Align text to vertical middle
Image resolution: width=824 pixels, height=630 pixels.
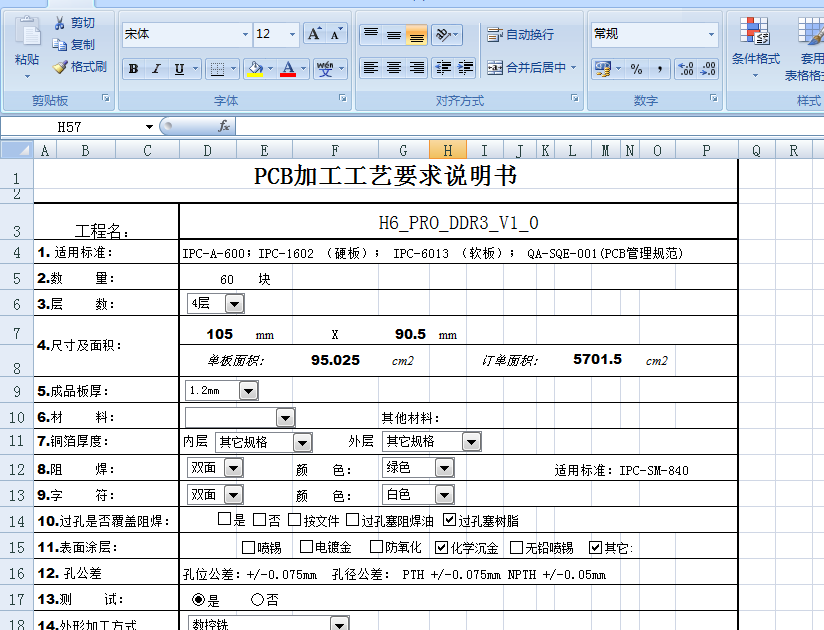coord(394,34)
